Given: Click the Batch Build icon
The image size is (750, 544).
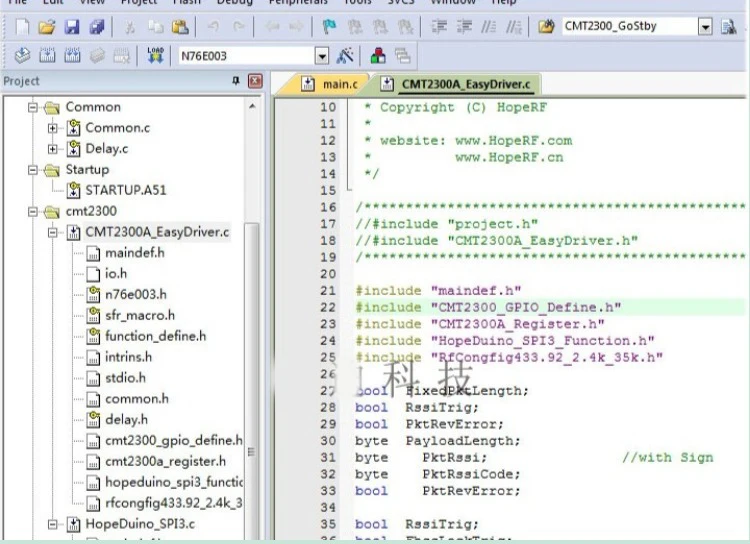Looking at the screenshot, I should 97,56.
